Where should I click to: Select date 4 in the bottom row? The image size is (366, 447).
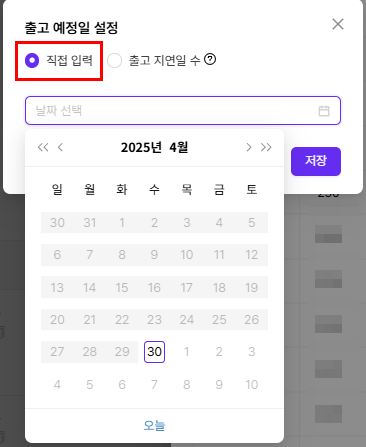tap(57, 385)
